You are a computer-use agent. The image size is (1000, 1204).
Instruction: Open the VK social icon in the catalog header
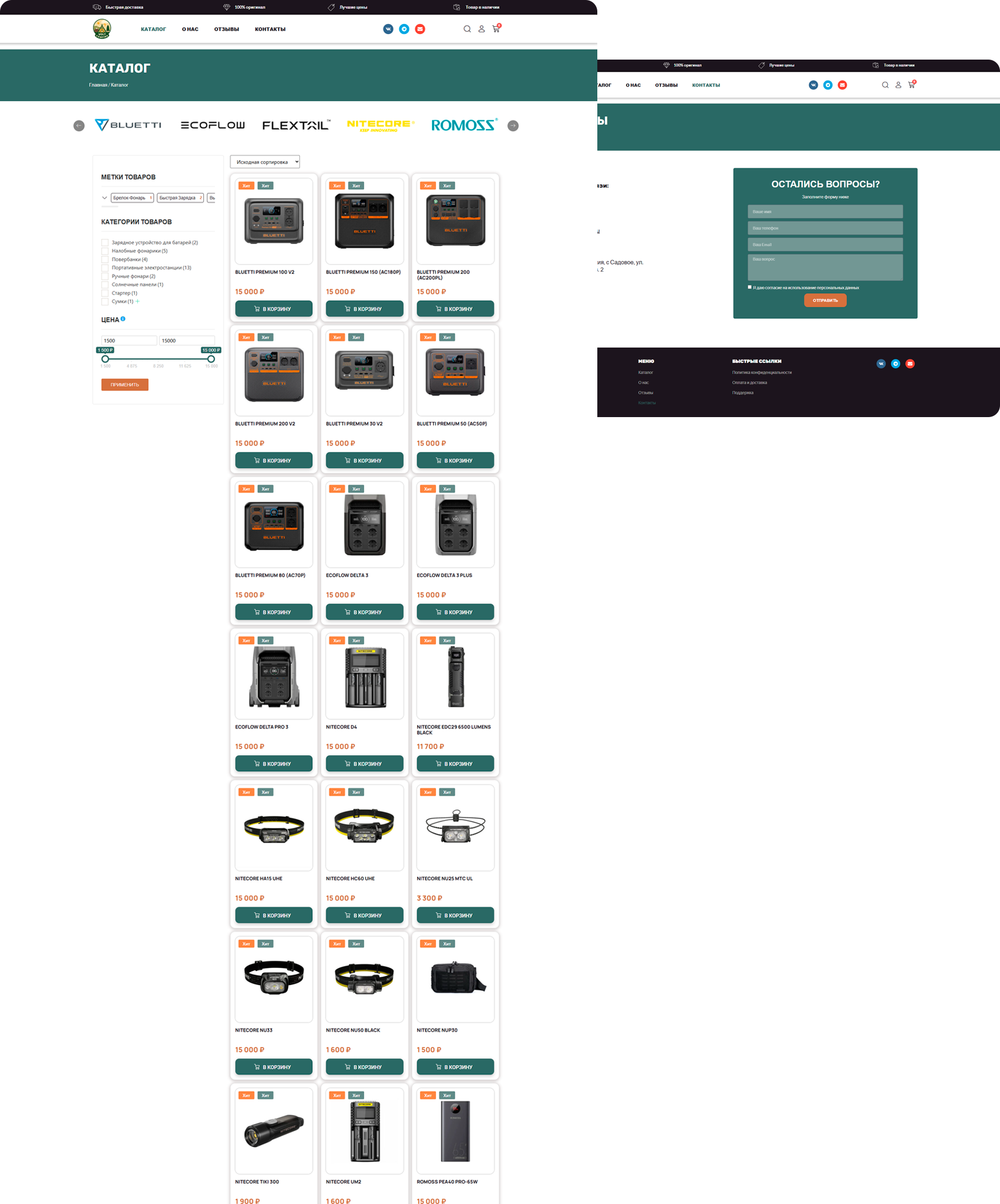click(388, 29)
